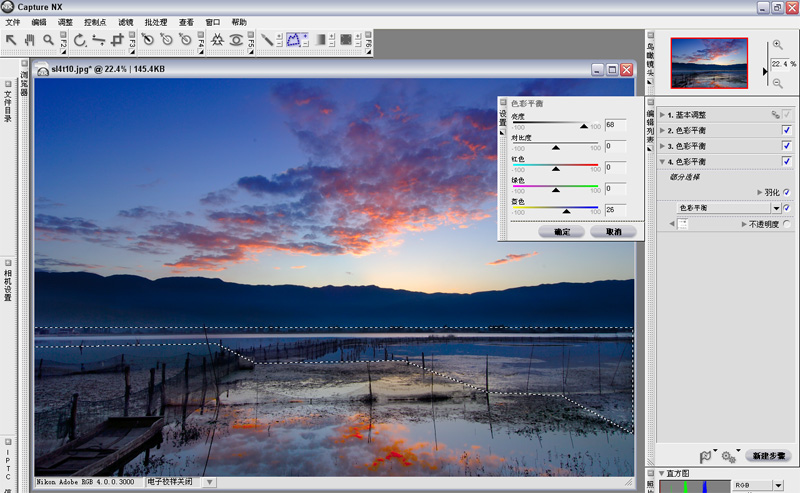
Task: Toggle the 羽化 feather round checkbox
Action: click(787, 192)
